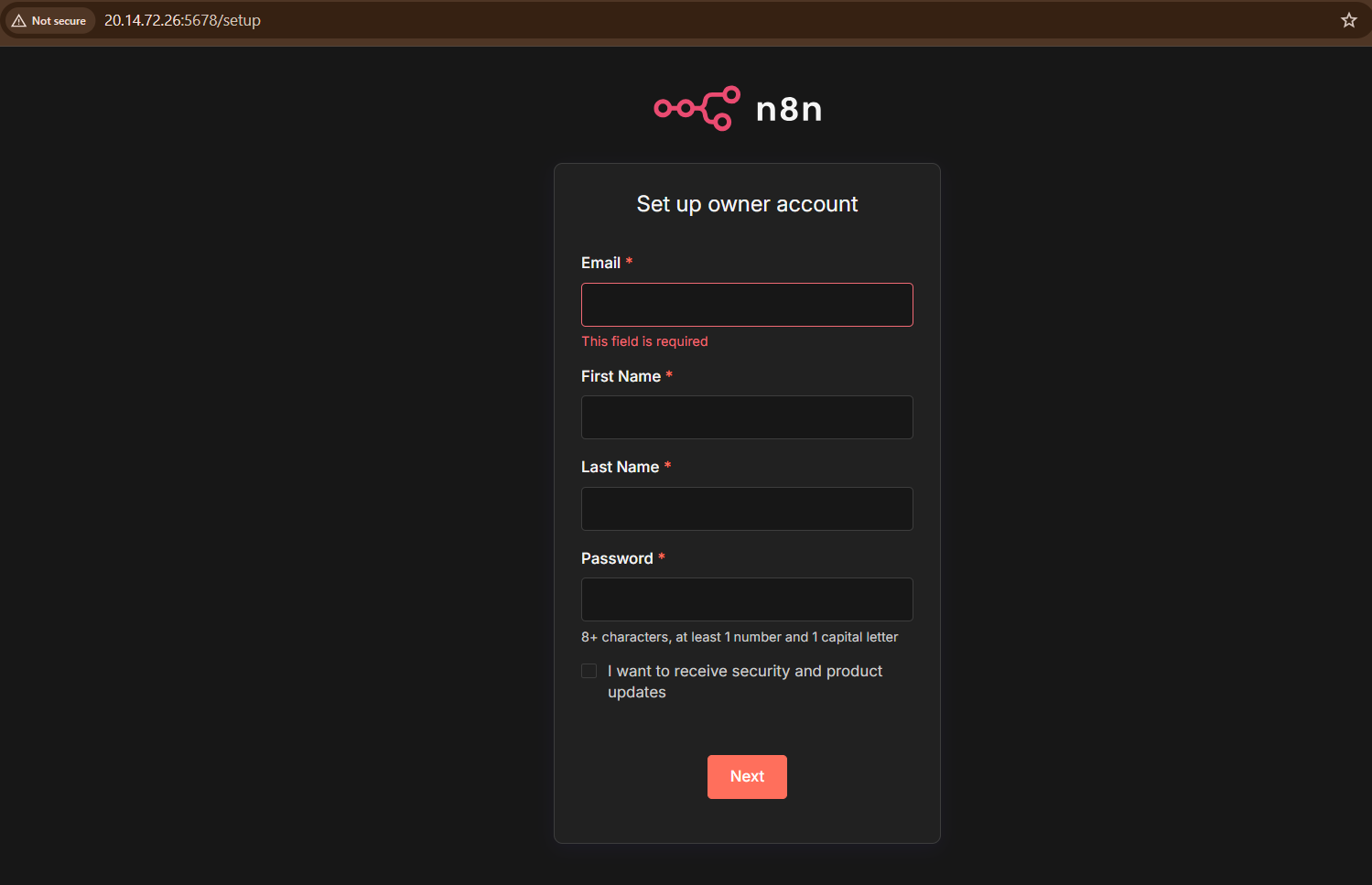Click the password requirements hint text
Viewport: 1372px width, 885px height.
[x=740, y=637]
